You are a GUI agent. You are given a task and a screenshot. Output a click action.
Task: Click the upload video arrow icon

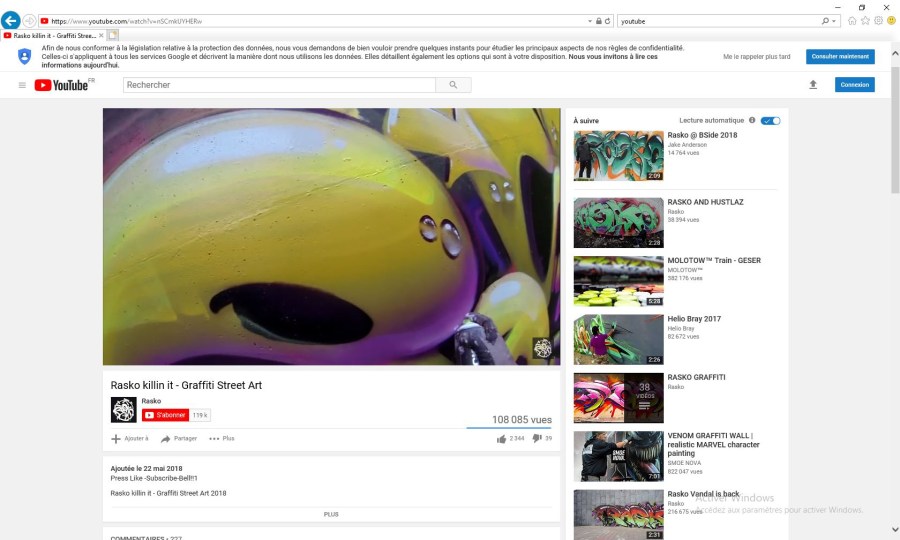pyautogui.click(x=813, y=85)
